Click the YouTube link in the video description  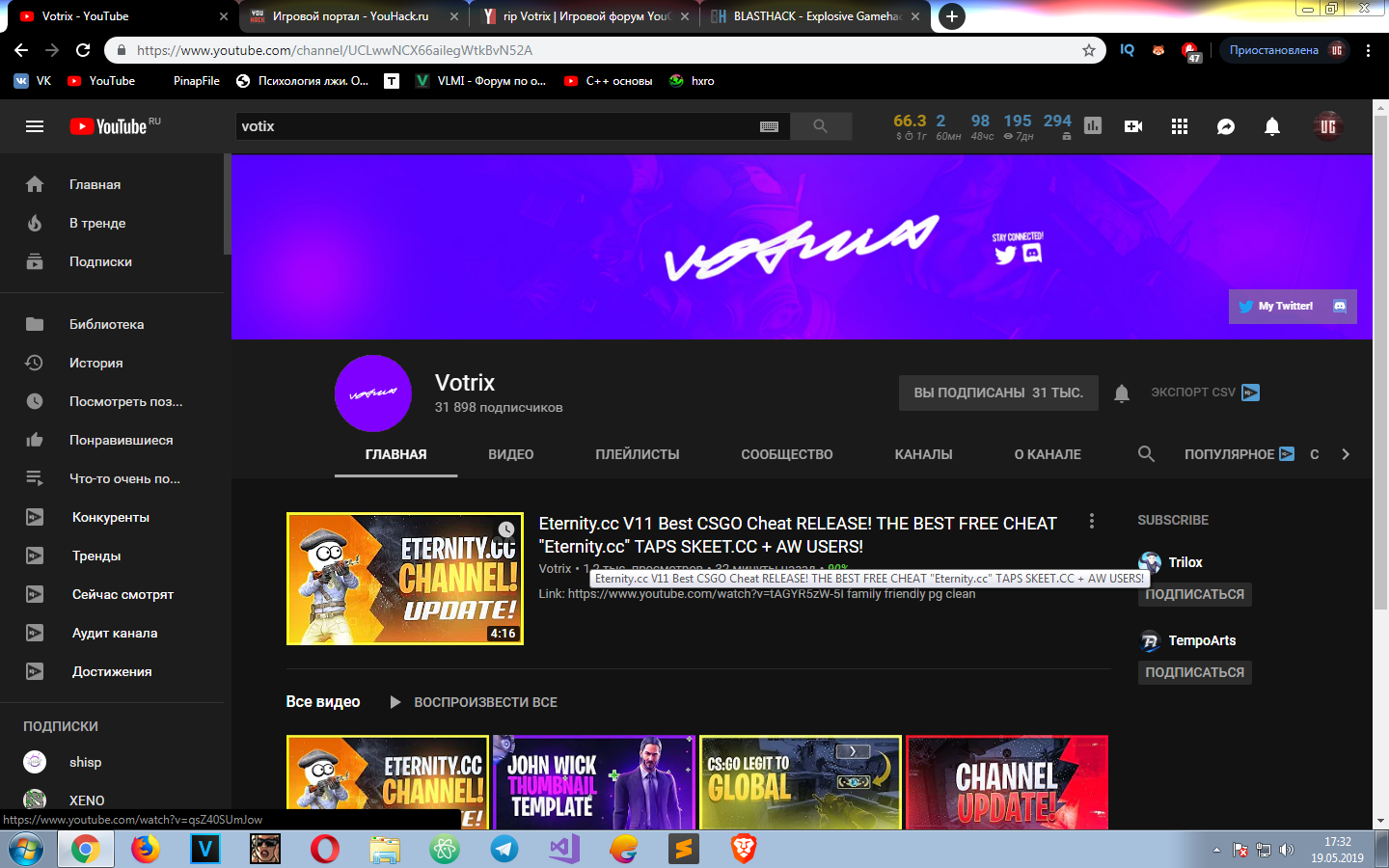[x=706, y=594]
